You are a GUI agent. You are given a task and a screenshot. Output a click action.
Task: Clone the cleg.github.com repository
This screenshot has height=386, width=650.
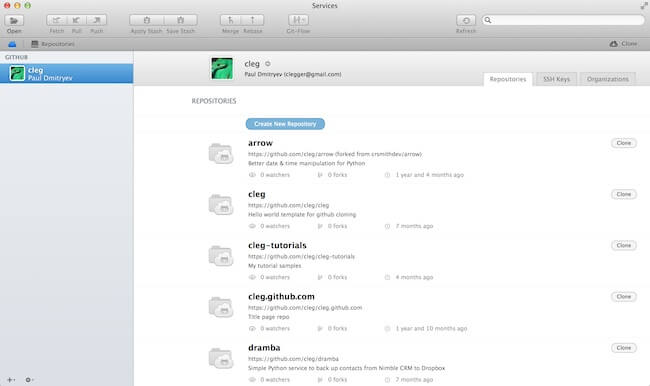[x=623, y=297]
